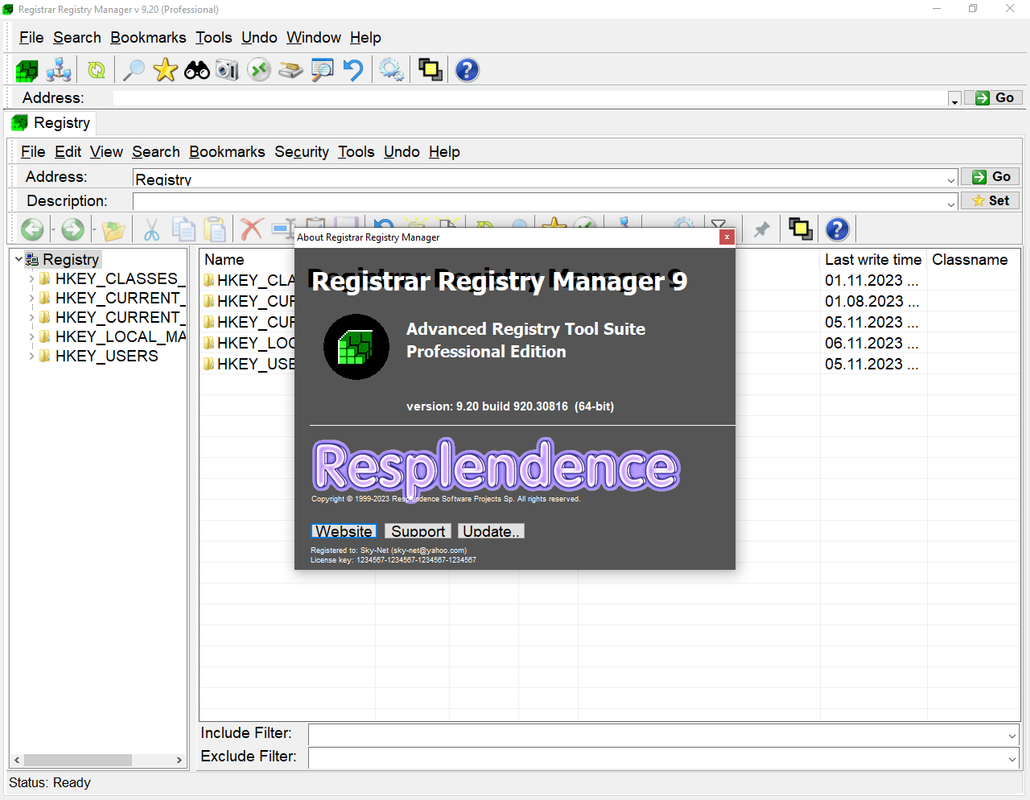Sort by the Last write time column header

tap(873, 259)
